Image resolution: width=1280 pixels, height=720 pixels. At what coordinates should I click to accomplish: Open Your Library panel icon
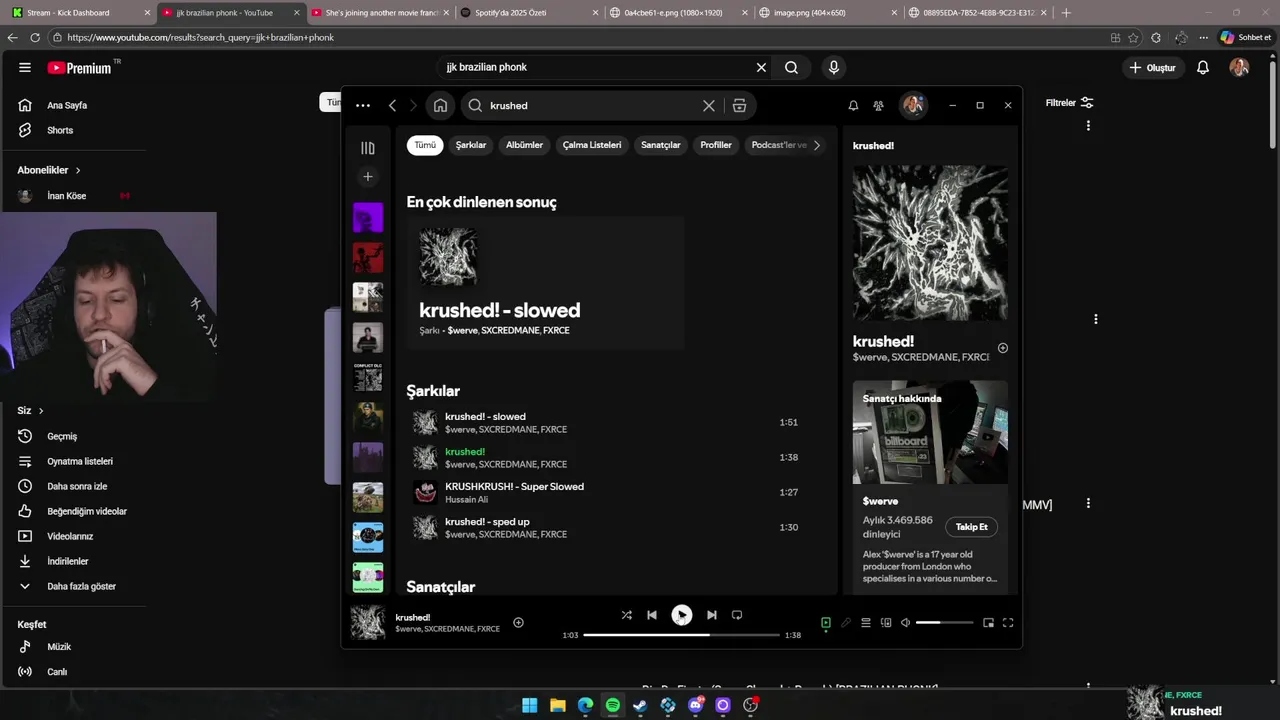tap(368, 148)
